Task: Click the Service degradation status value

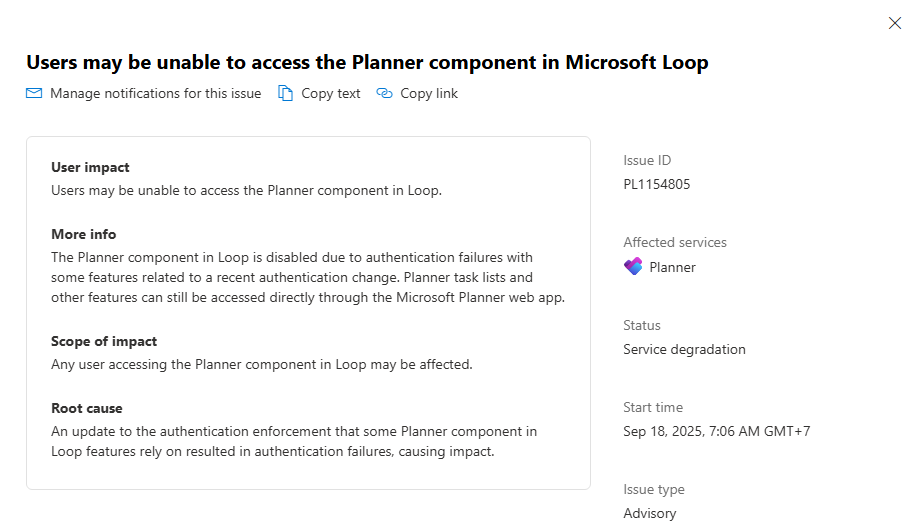Action: 684,349
